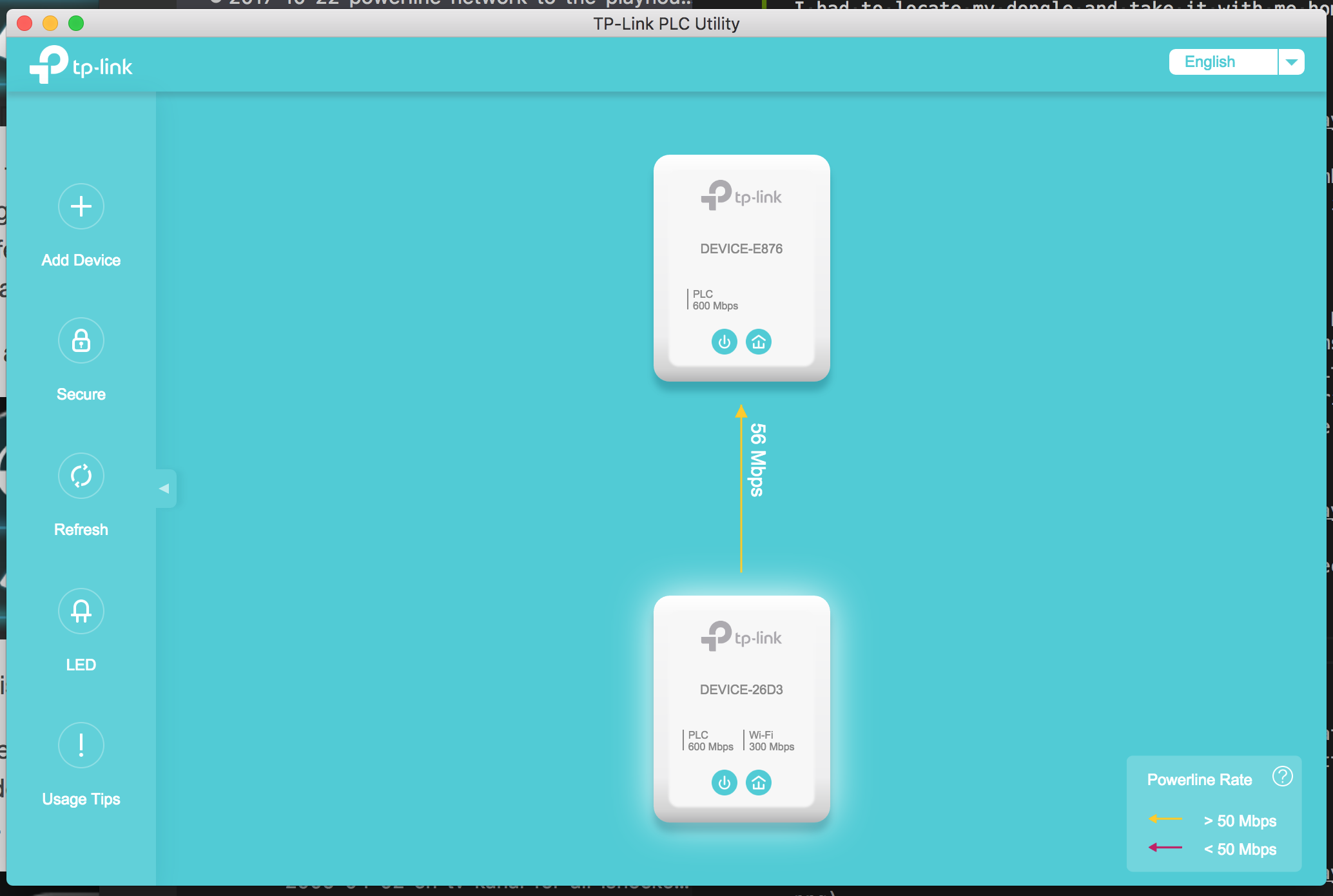This screenshot has height=896, width=1333.
Task: Select the DEVICE-26D3 name text
Action: (x=741, y=690)
